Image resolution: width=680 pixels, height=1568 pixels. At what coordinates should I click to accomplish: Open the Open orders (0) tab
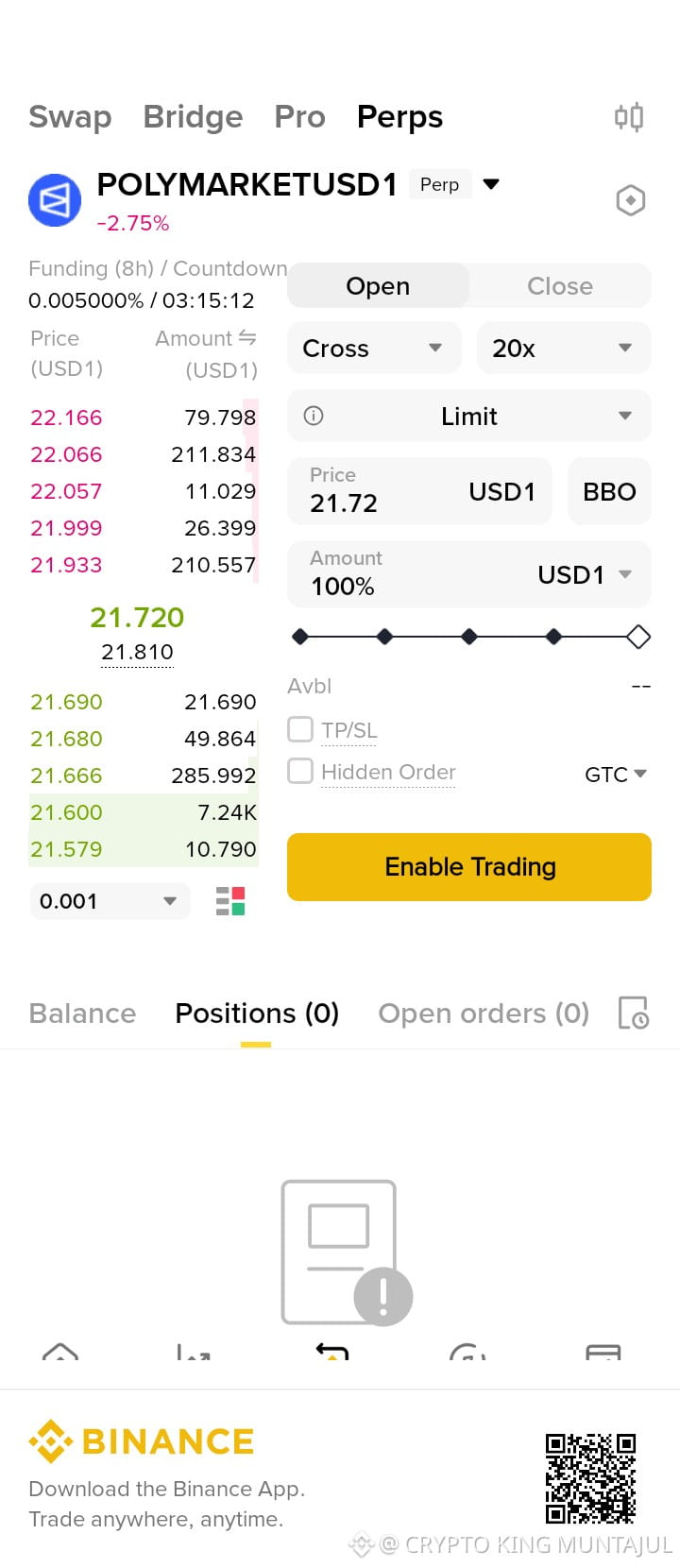[x=484, y=1014]
